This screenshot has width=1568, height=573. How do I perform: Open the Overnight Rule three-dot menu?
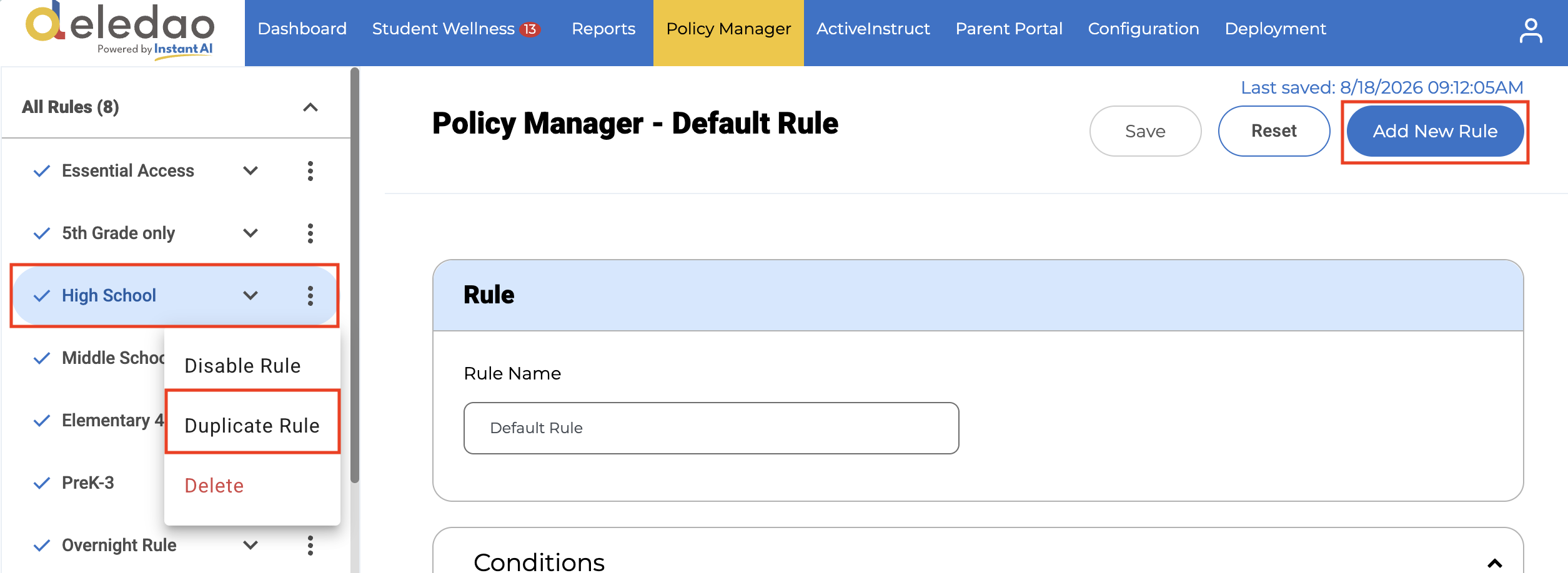click(310, 545)
